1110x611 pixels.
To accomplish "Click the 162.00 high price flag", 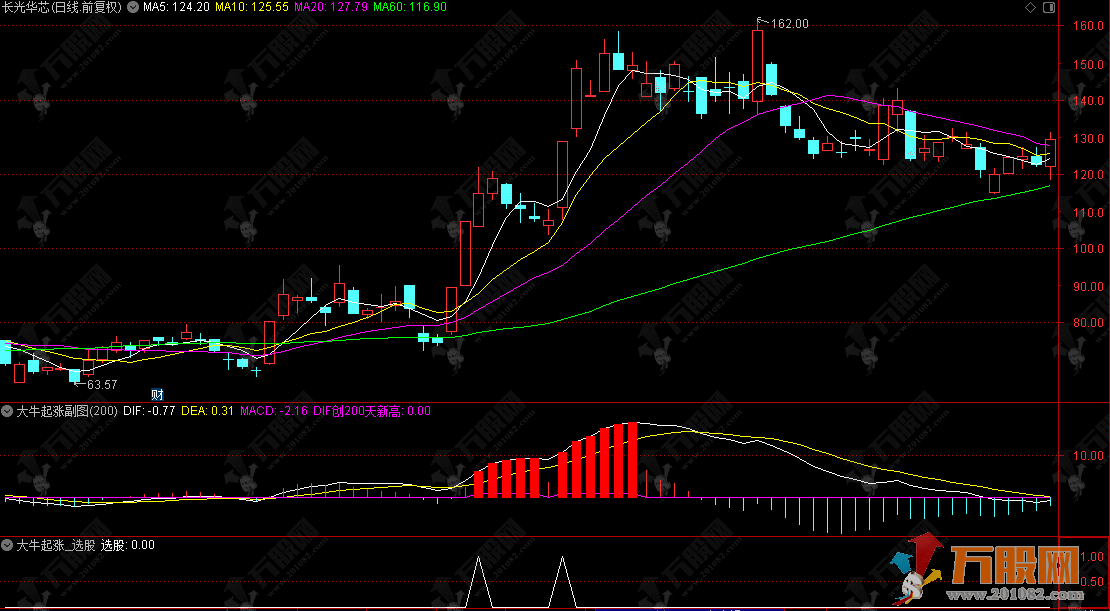I will 784,23.
